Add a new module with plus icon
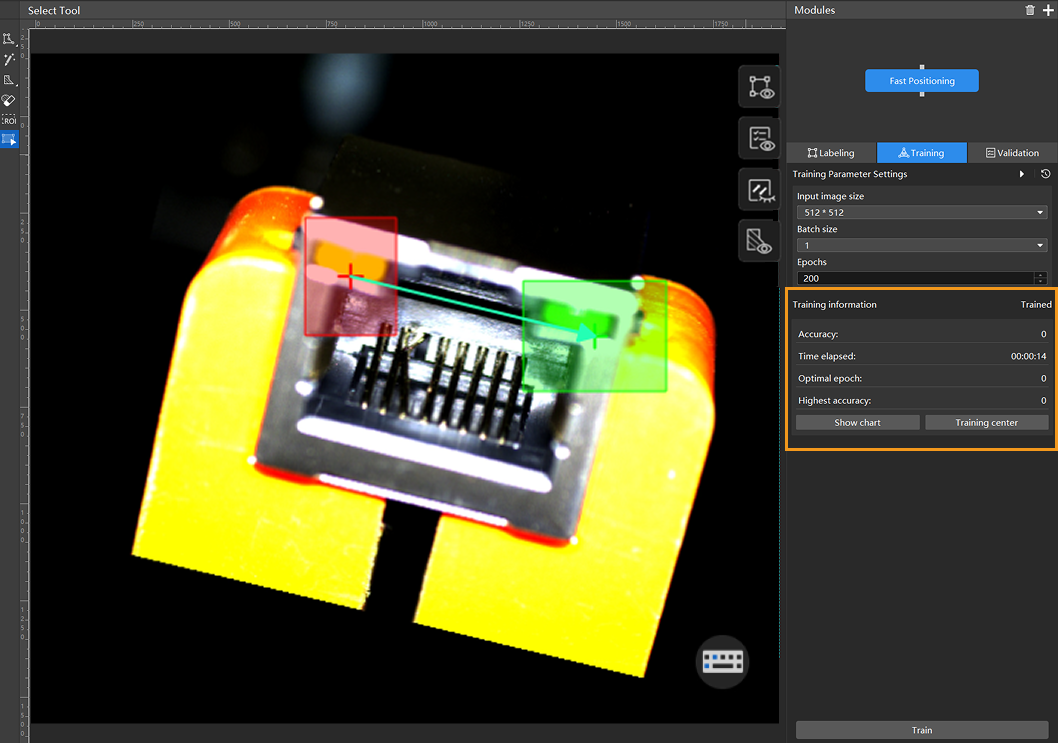Viewport: 1058px width, 743px height. [1047, 10]
